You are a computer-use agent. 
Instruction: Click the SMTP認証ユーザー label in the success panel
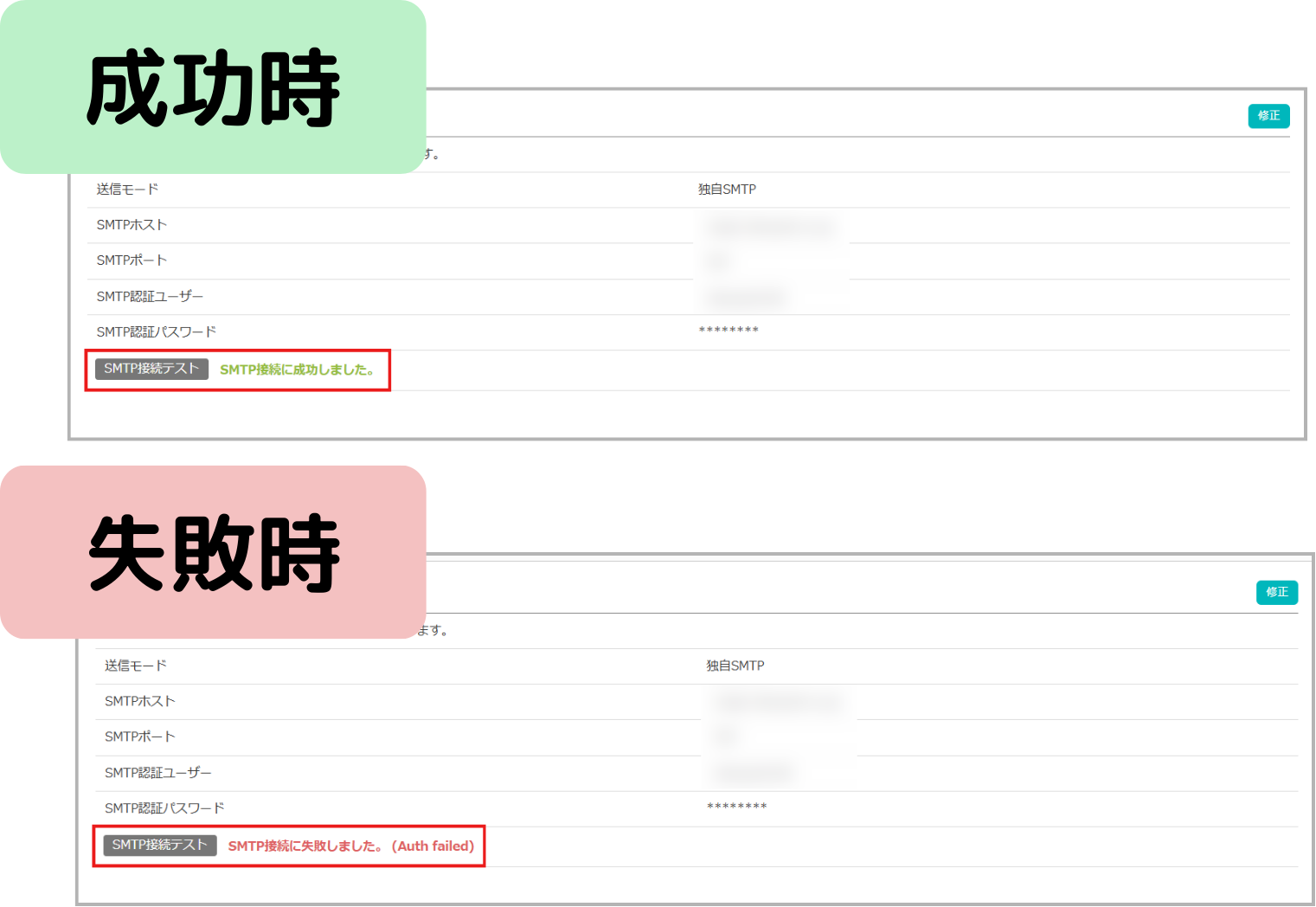(x=150, y=295)
